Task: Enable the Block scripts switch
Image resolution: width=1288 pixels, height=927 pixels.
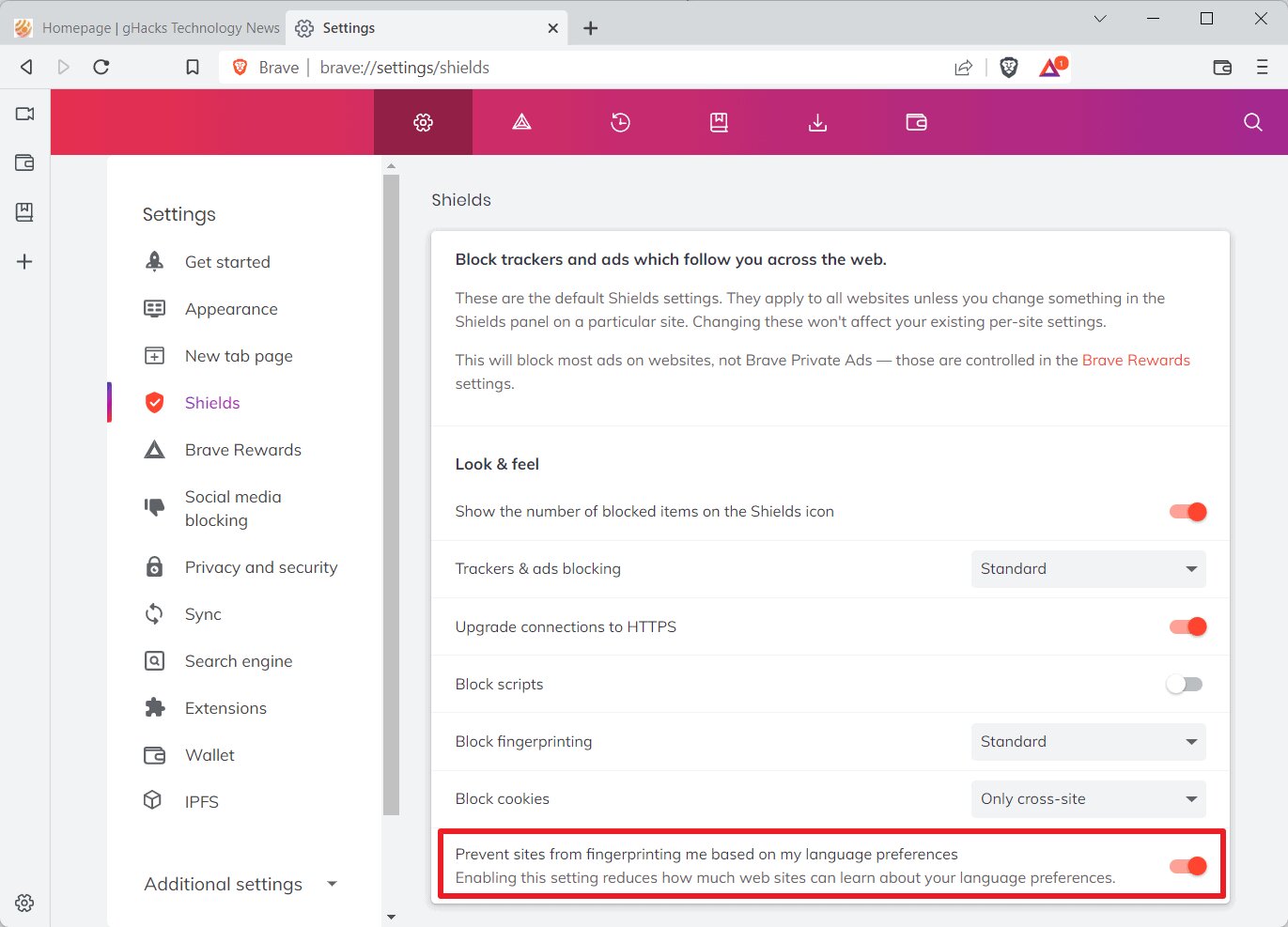Action: pyautogui.click(x=1185, y=685)
